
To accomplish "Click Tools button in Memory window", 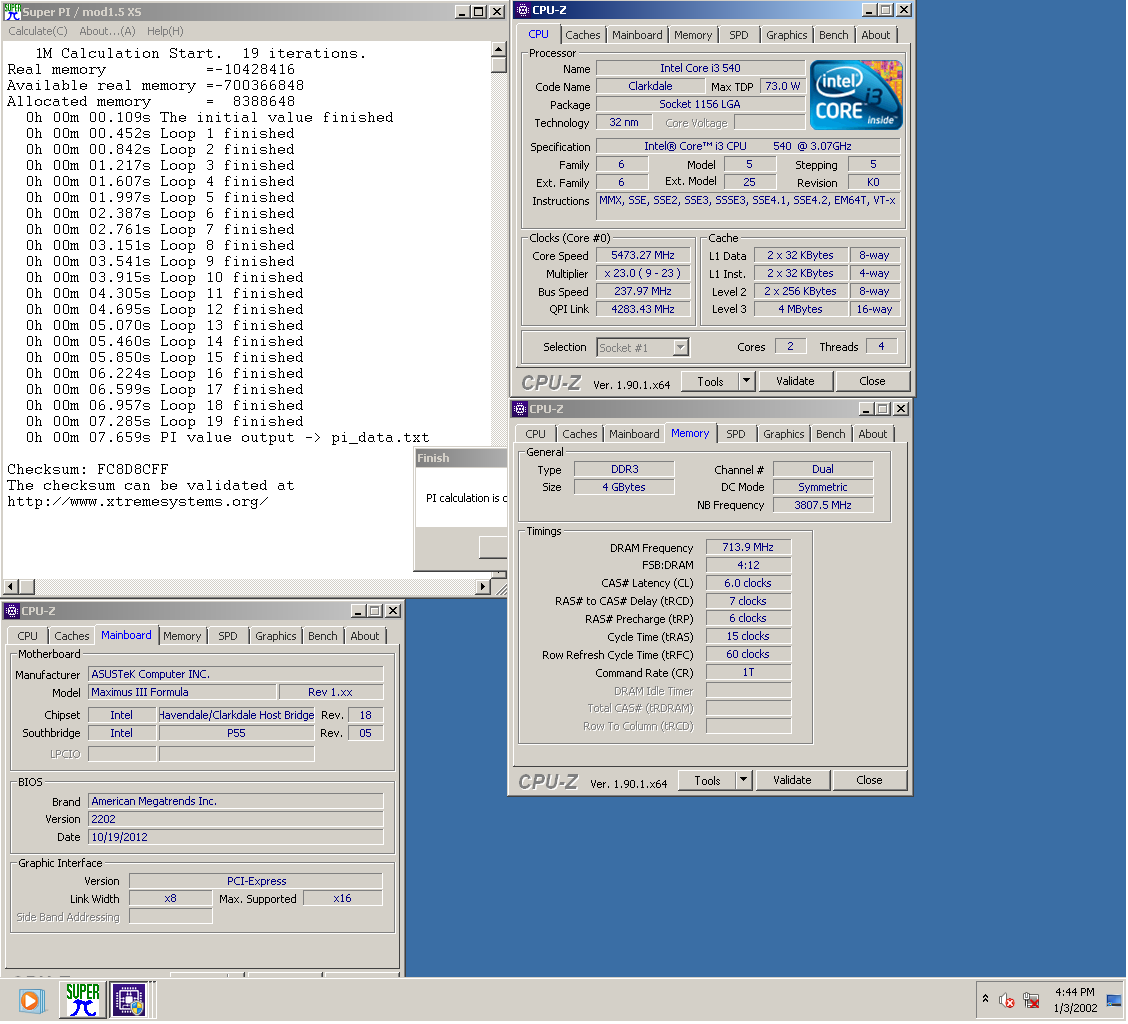I will [x=707, y=780].
